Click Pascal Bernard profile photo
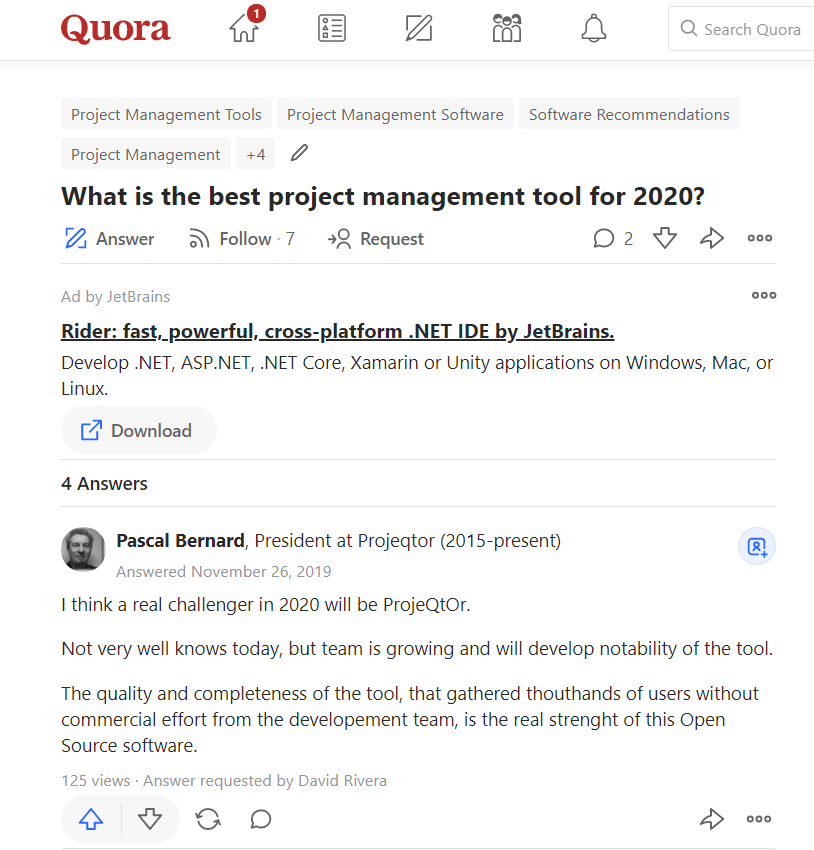This screenshot has height=850, width=814. tap(83, 549)
